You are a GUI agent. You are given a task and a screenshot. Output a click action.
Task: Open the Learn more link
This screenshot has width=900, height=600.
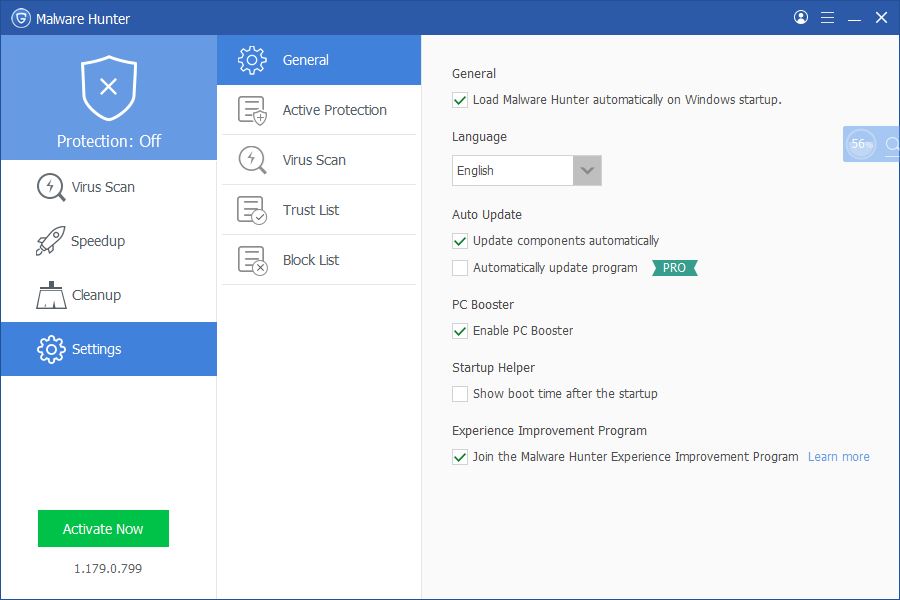pyautogui.click(x=838, y=456)
